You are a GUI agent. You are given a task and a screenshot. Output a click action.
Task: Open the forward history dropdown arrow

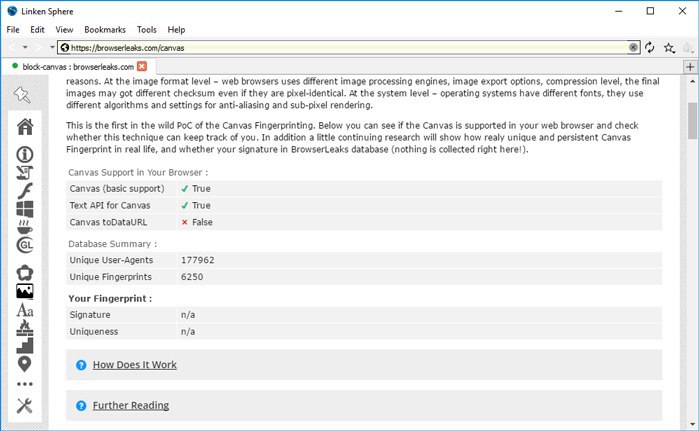click(x=52, y=47)
